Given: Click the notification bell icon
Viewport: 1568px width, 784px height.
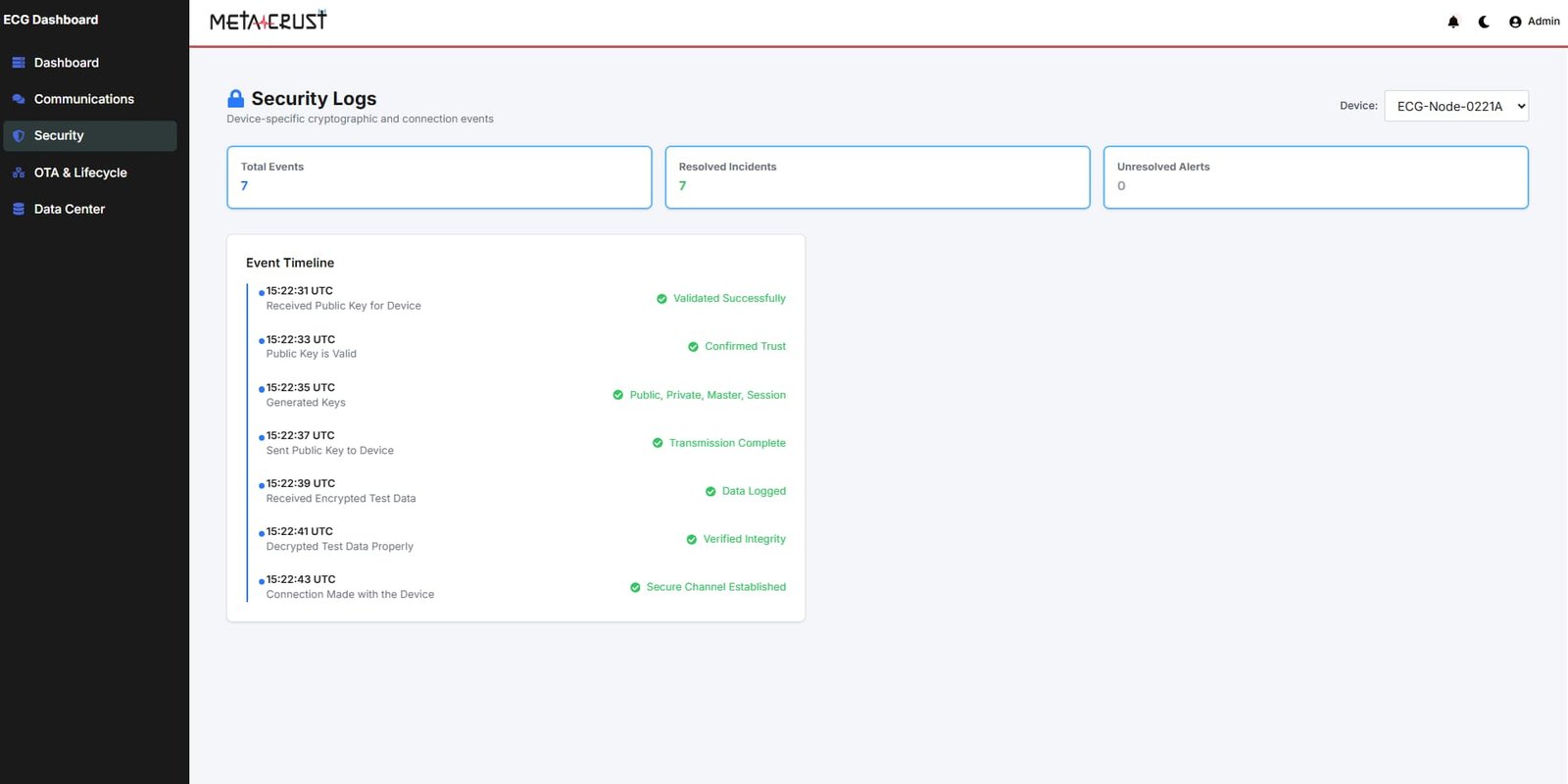Looking at the screenshot, I should click(1453, 22).
